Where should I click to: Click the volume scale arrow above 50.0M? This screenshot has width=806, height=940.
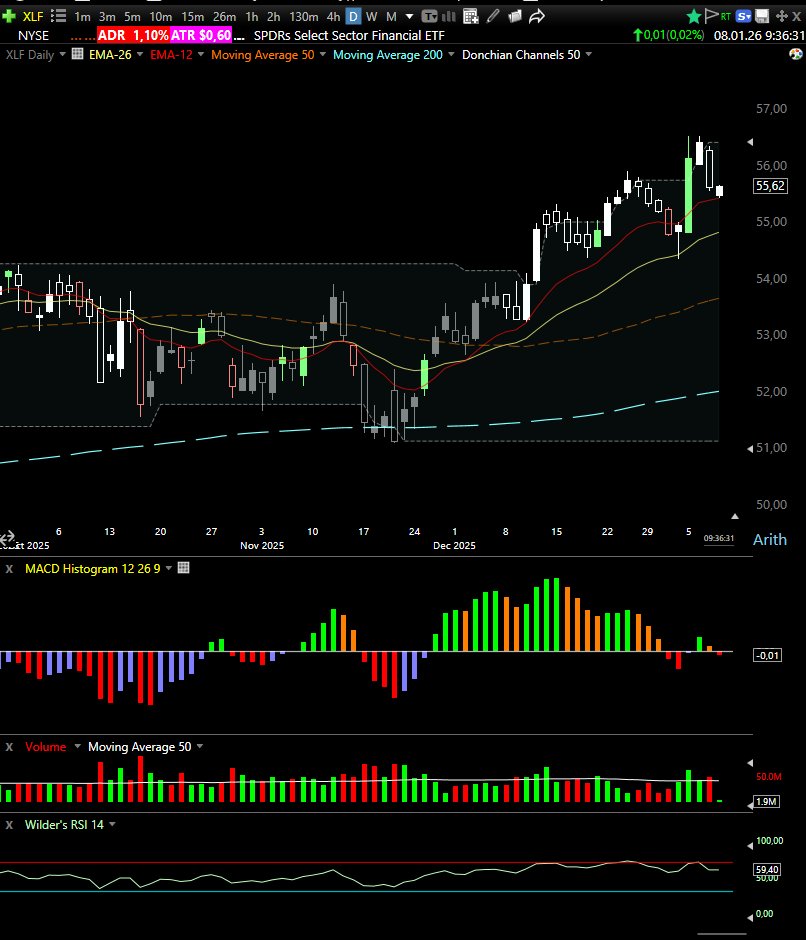[x=750, y=763]
